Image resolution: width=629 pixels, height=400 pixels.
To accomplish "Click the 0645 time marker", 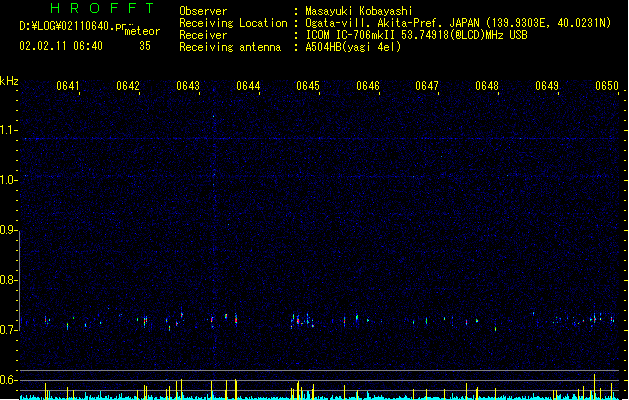I will coord(308,86).
